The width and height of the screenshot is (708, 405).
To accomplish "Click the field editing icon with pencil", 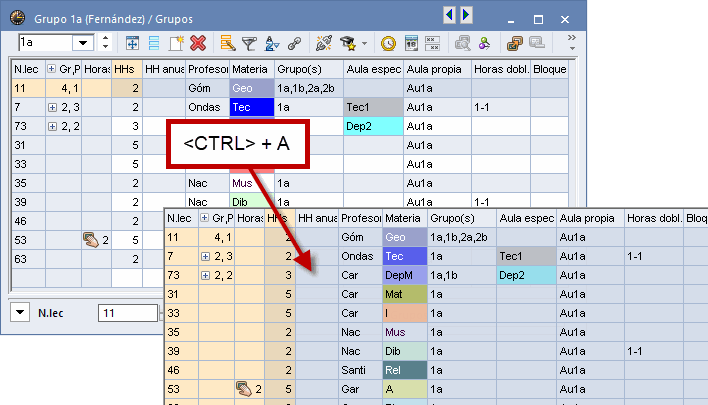I will click(228, 43).
